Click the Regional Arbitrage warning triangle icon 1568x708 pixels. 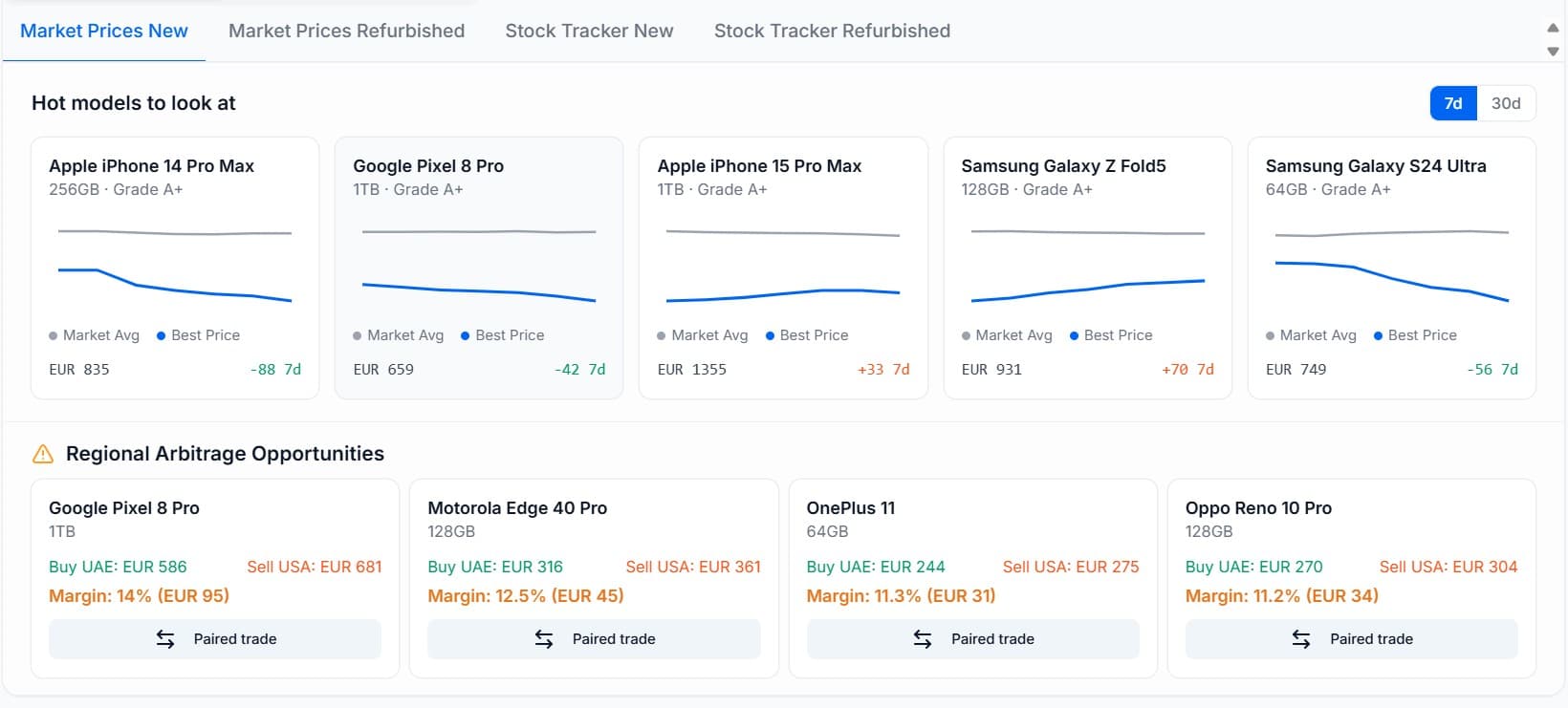(43, 454)
